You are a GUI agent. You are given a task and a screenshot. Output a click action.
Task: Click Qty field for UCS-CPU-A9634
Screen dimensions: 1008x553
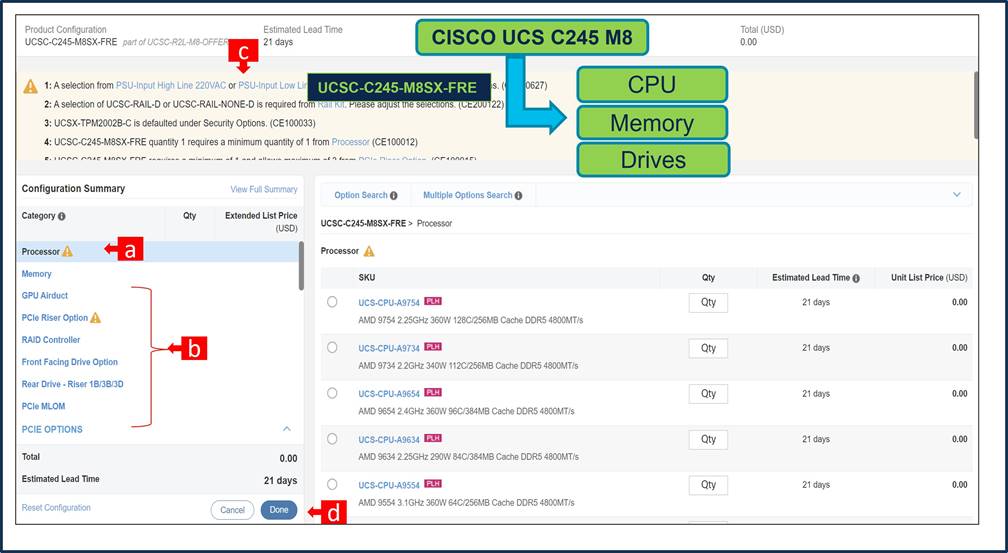708,440
